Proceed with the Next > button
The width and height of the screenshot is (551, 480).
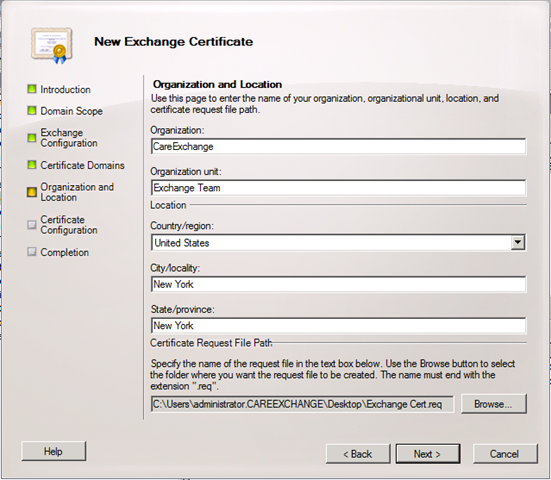[x=428, y=454]
